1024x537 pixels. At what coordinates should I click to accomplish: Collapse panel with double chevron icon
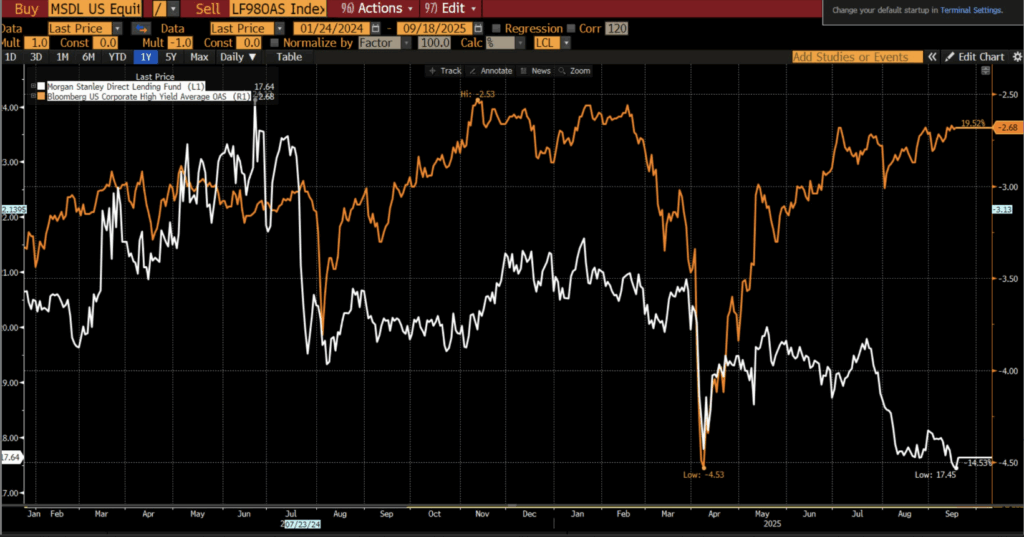[x=934, y=57]
